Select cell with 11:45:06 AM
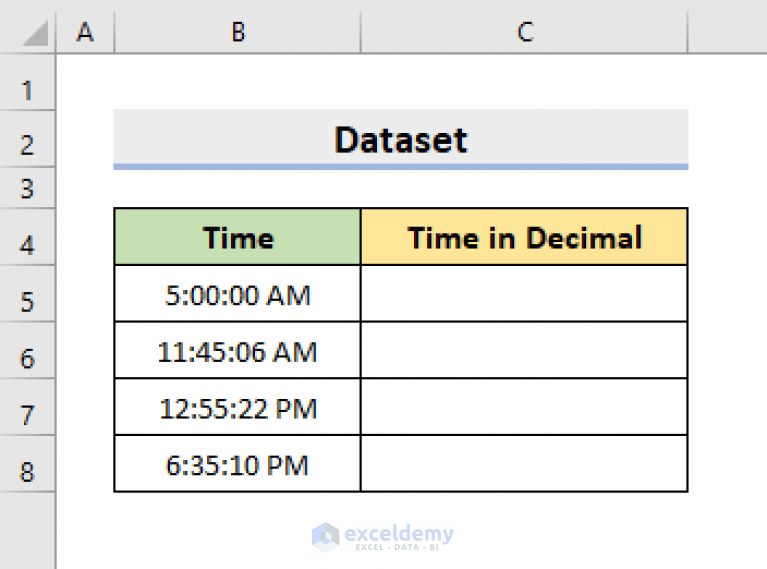Image resolution: width=767 pixels, height=569 pixels. (238, 351)
